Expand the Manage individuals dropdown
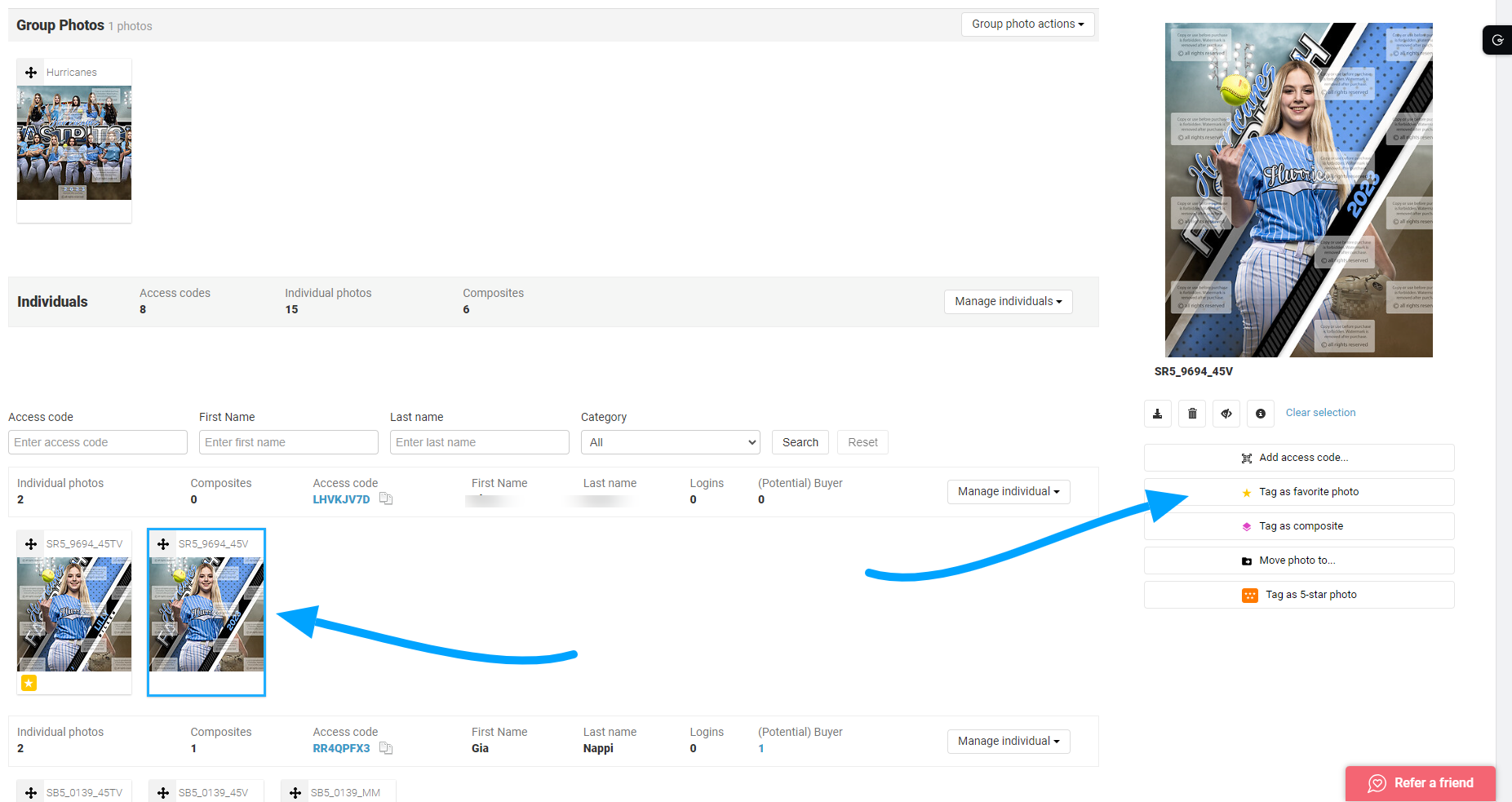The image size is (1512, 802). coord(1009,302)
